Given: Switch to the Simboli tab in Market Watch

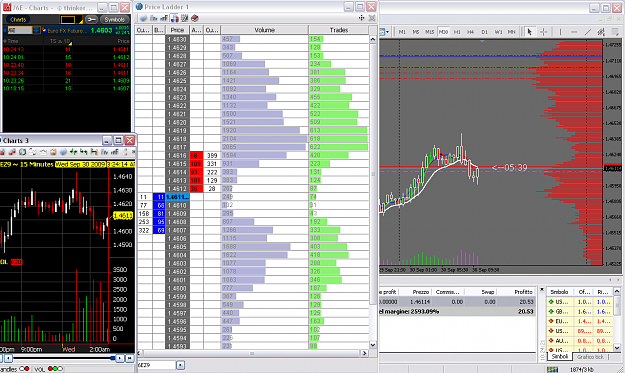Looking at the screenshot, I should [x=559, y=357].
